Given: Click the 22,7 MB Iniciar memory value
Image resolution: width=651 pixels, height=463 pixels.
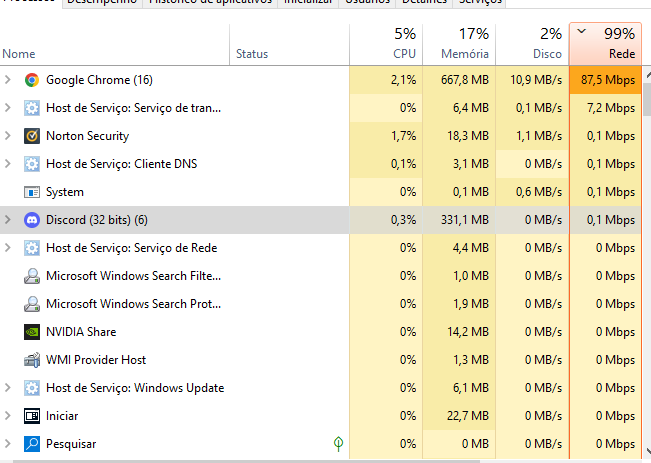Looking at the screenshot, I should click(x=468, y=416).
